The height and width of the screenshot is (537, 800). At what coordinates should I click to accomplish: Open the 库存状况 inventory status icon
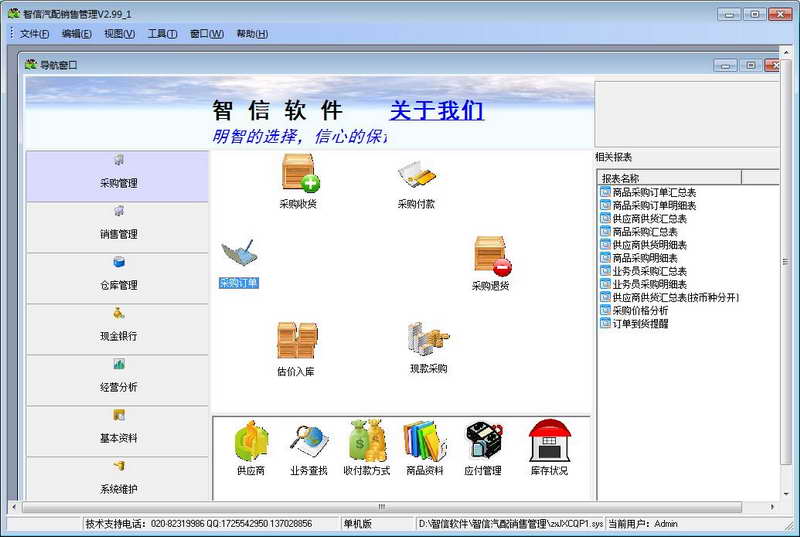point(549,448)
